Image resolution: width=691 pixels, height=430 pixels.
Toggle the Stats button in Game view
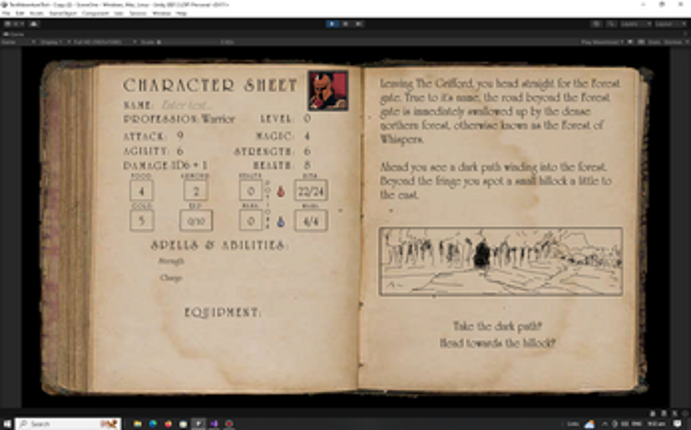pyautogui.click(x=654, y=42)
